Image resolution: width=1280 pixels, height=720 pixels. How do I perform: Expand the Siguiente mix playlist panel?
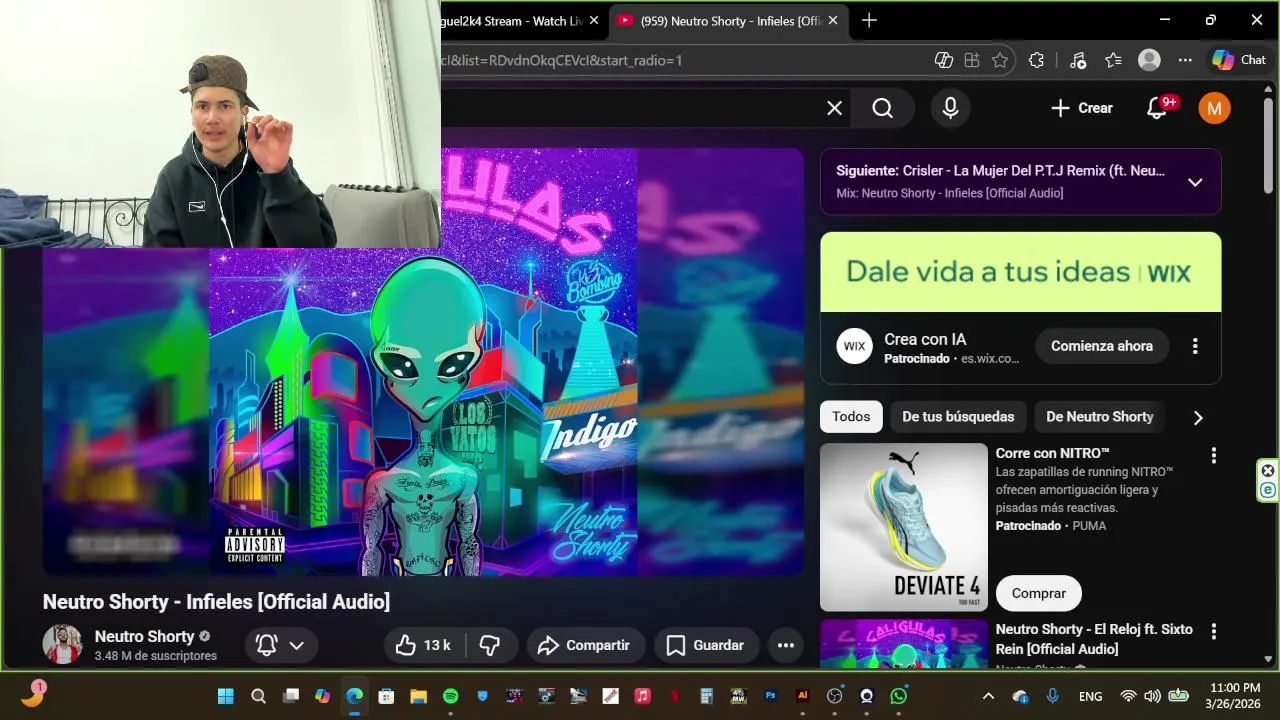pyautogui.click(x=1194, y=182)
